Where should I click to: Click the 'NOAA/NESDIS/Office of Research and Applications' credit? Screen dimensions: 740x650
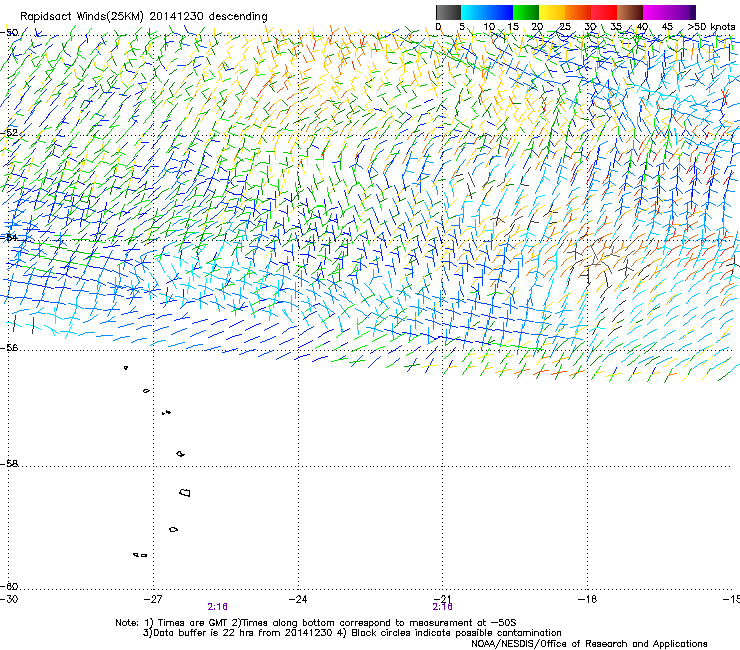tap(589, 644)
